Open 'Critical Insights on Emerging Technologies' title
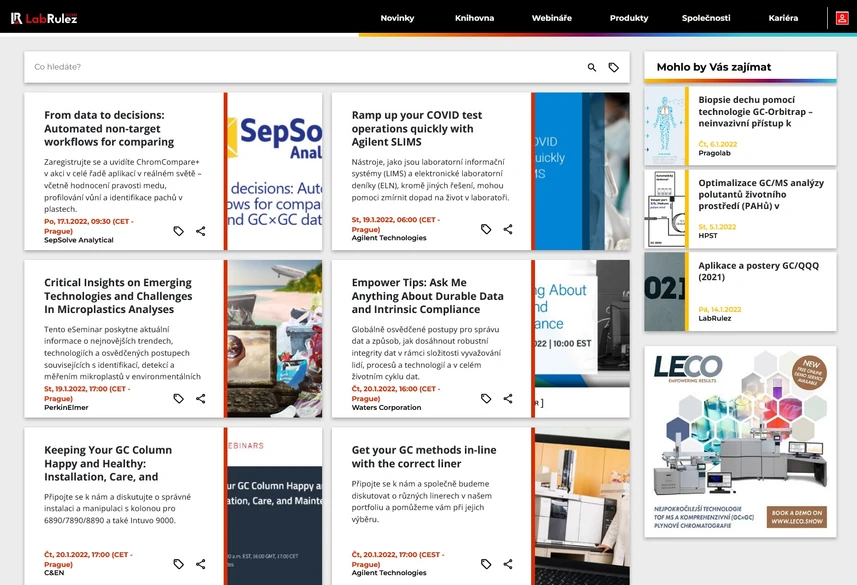Image resolution: width=857 pixels, height=585 pixels. click(118, 296)
